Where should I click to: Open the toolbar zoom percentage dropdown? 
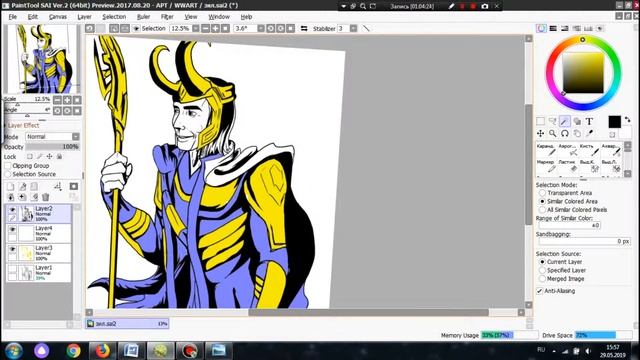tap(196, 28)
